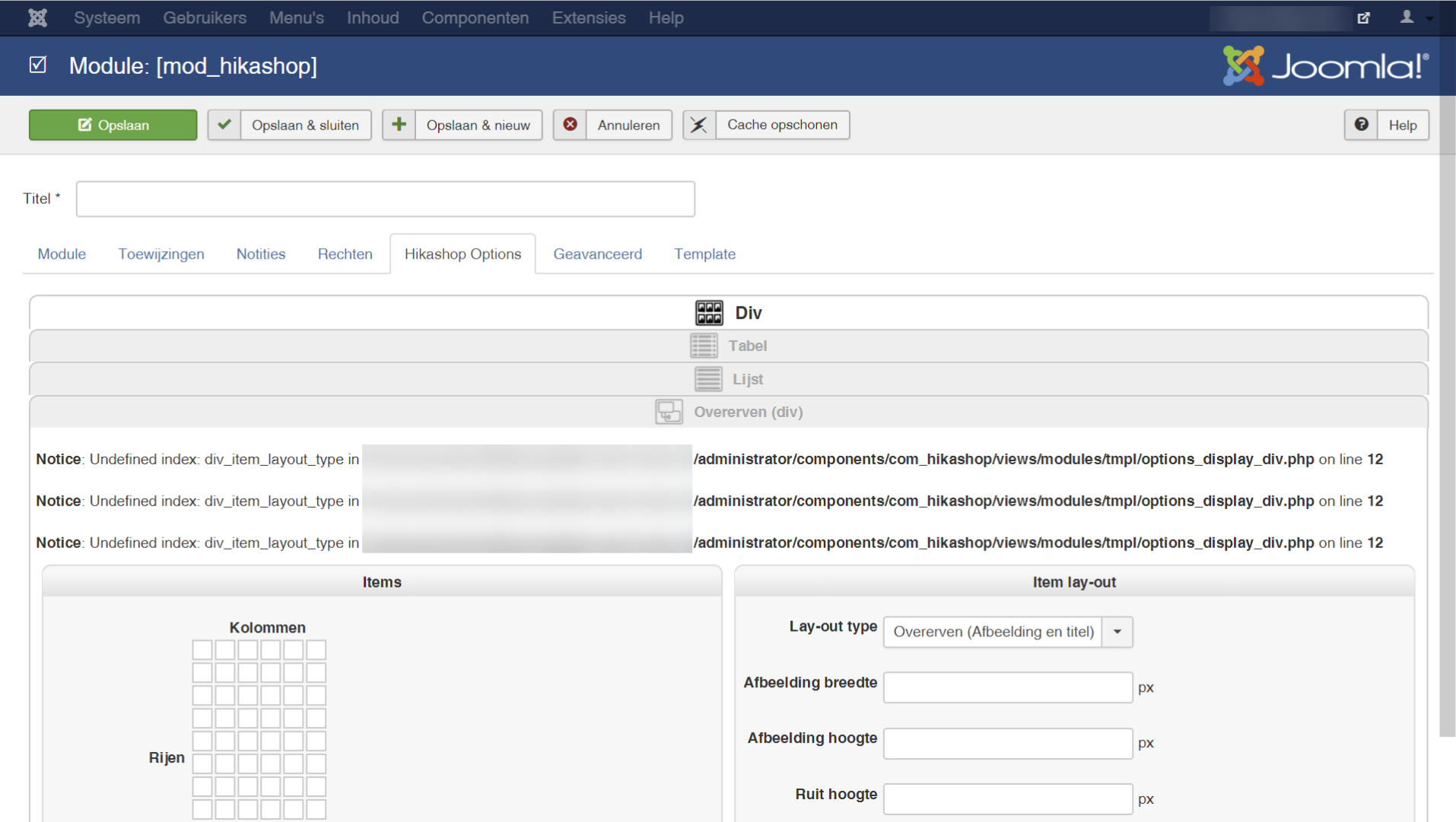This screenshot has height=822, width=1456.
Task: Switch to the Toewijzingen tab
Action: click(161, 254)
